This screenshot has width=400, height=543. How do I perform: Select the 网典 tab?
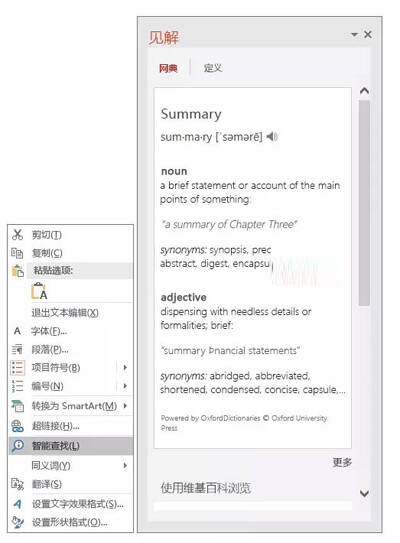(x=168, y=68)
